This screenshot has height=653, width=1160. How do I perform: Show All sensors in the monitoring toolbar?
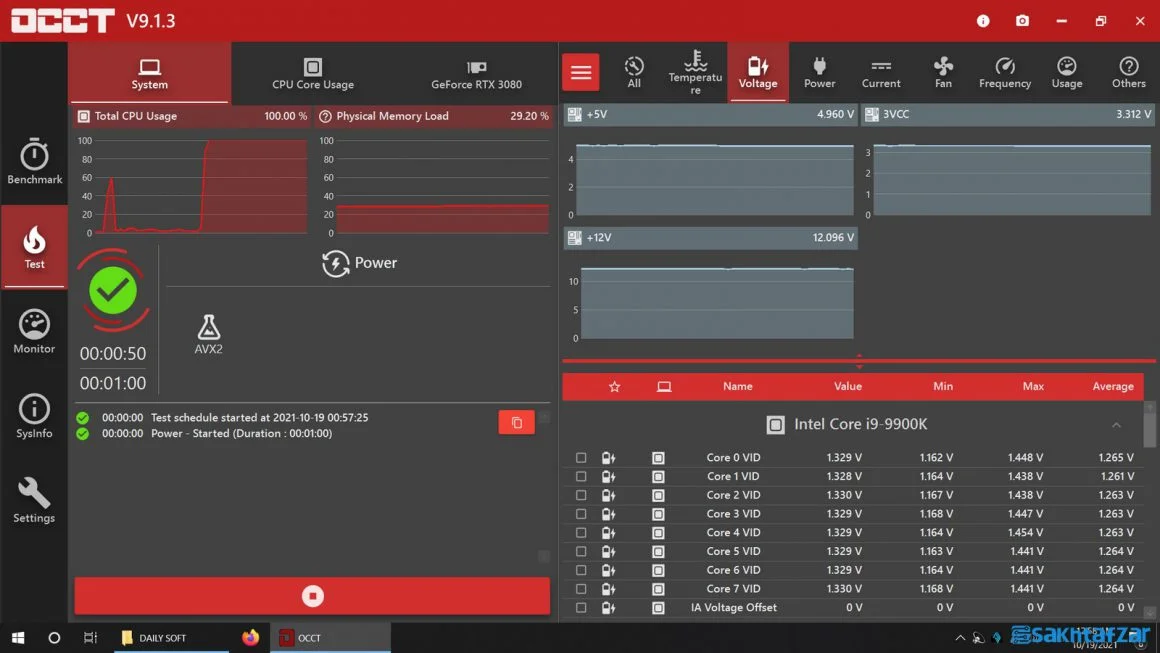click(x=634, y=72)
